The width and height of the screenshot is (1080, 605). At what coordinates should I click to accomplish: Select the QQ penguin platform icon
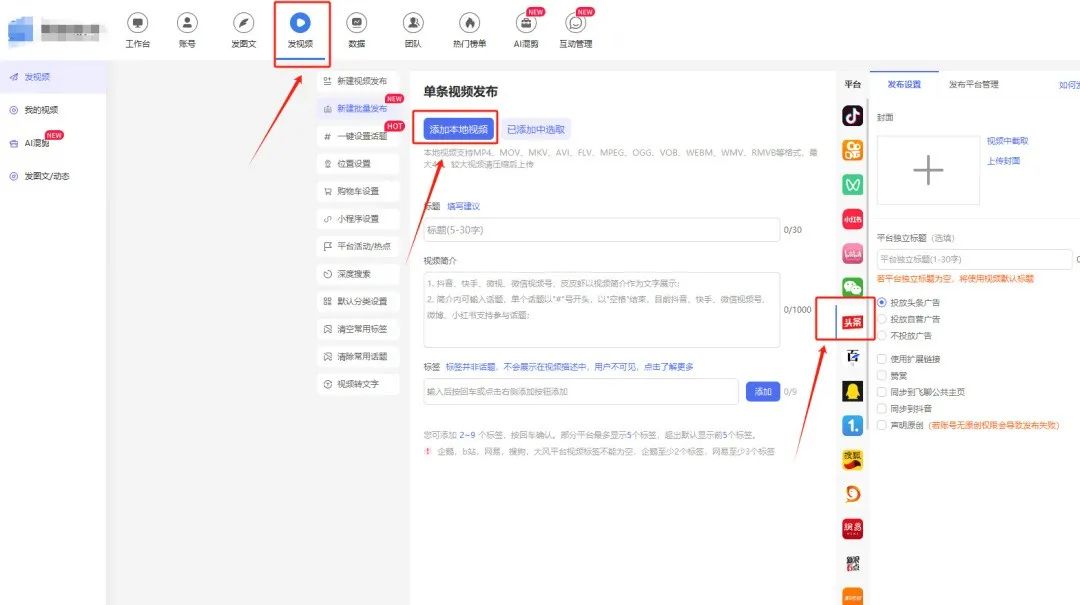click(853, 391)
